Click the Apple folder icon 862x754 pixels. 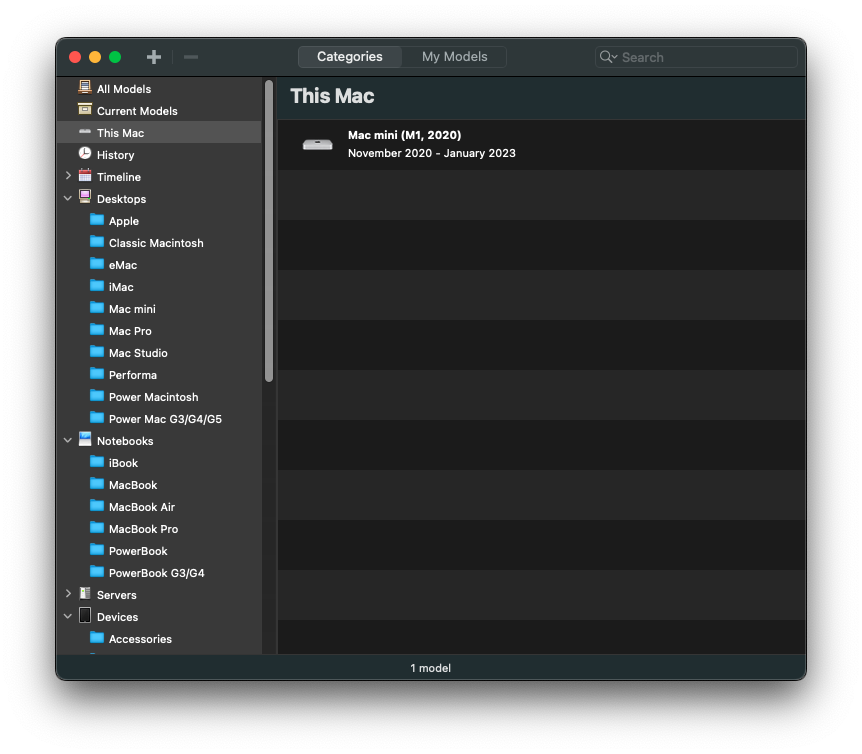pos(97,220)
